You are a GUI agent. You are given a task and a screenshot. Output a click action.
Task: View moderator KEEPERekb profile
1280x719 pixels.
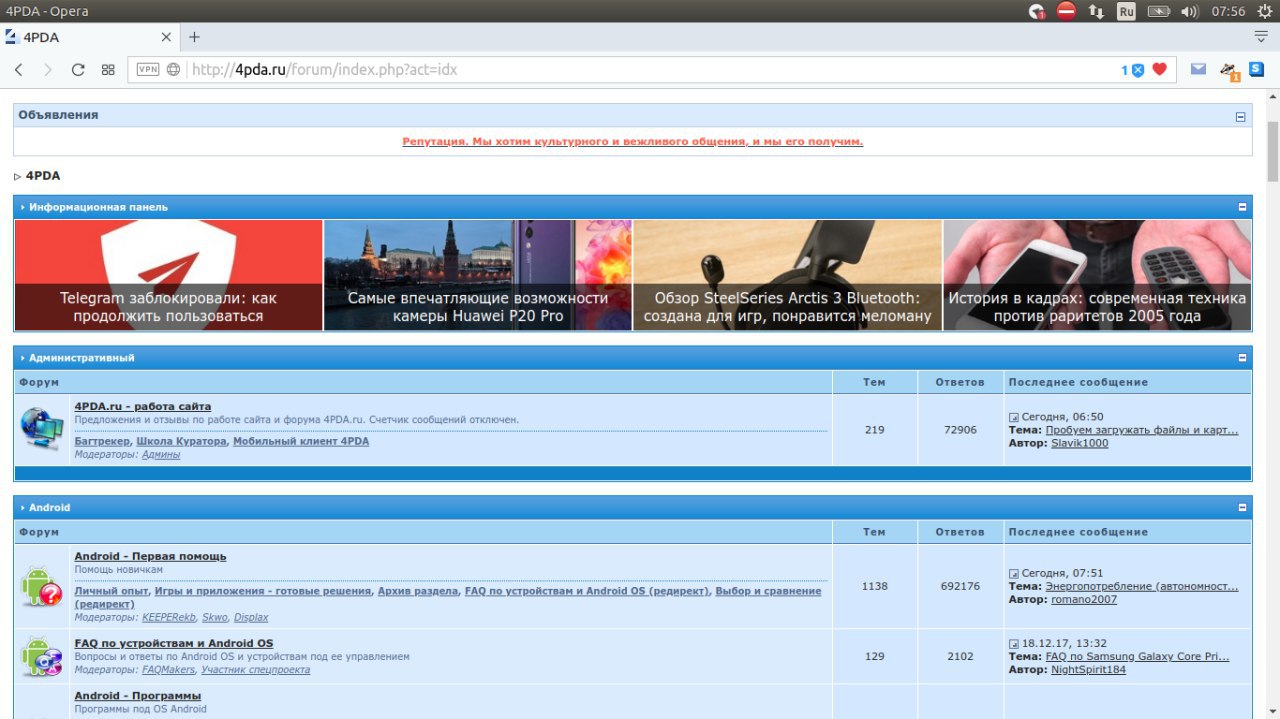click(x=169, y=618)
